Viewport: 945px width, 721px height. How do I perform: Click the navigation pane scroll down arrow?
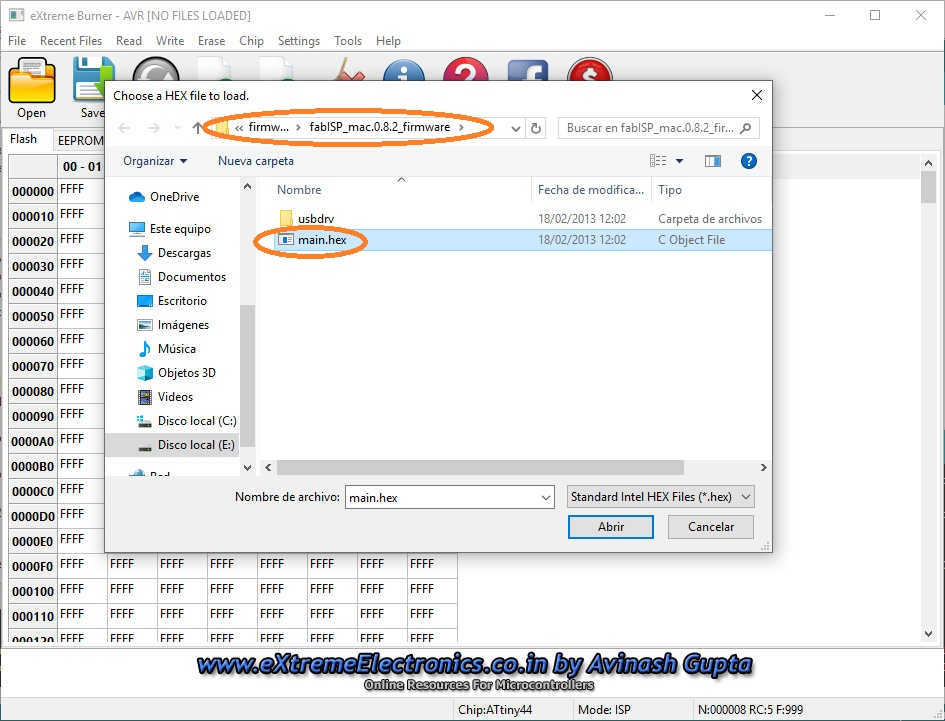coord(247,467)
